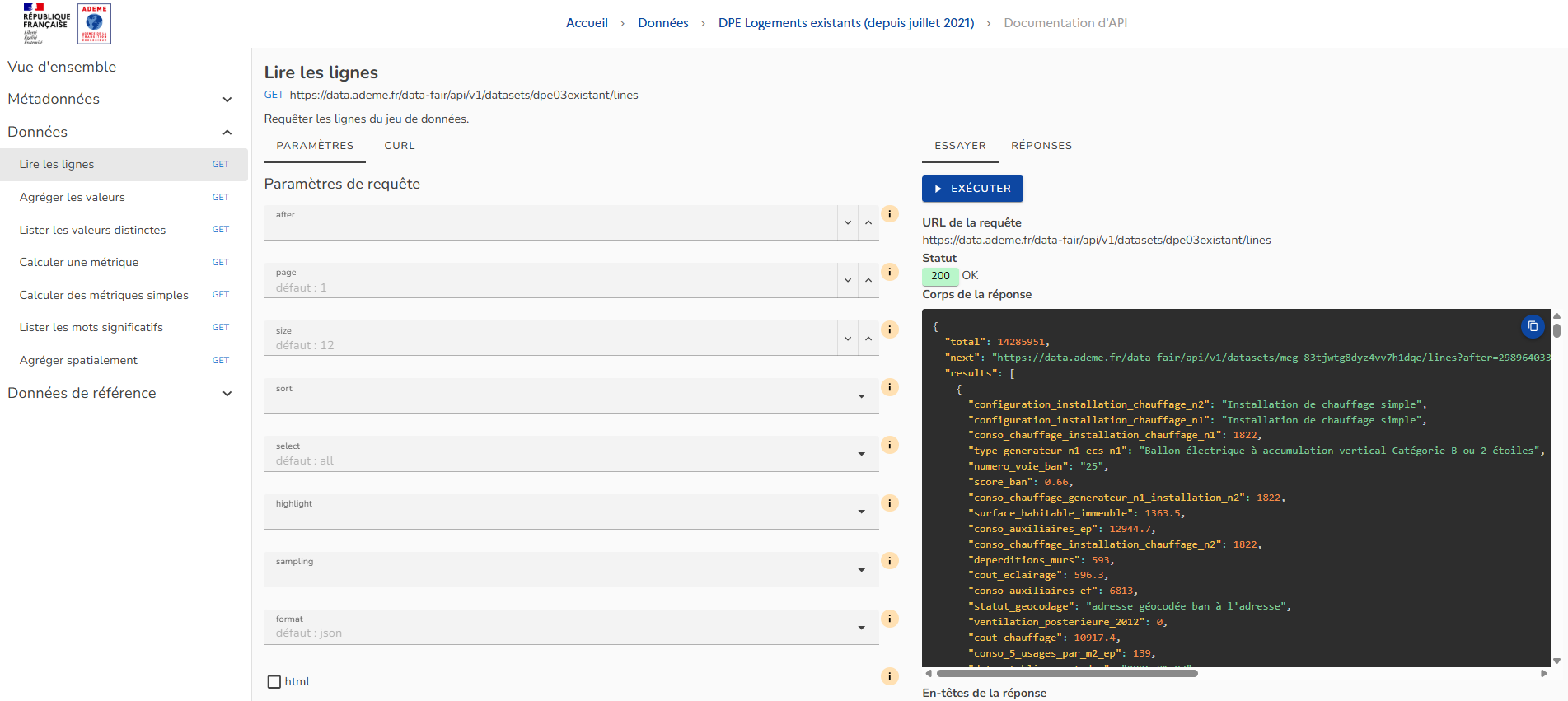Click the info icon next to the sort field
1568x701 pixels.
890,387
